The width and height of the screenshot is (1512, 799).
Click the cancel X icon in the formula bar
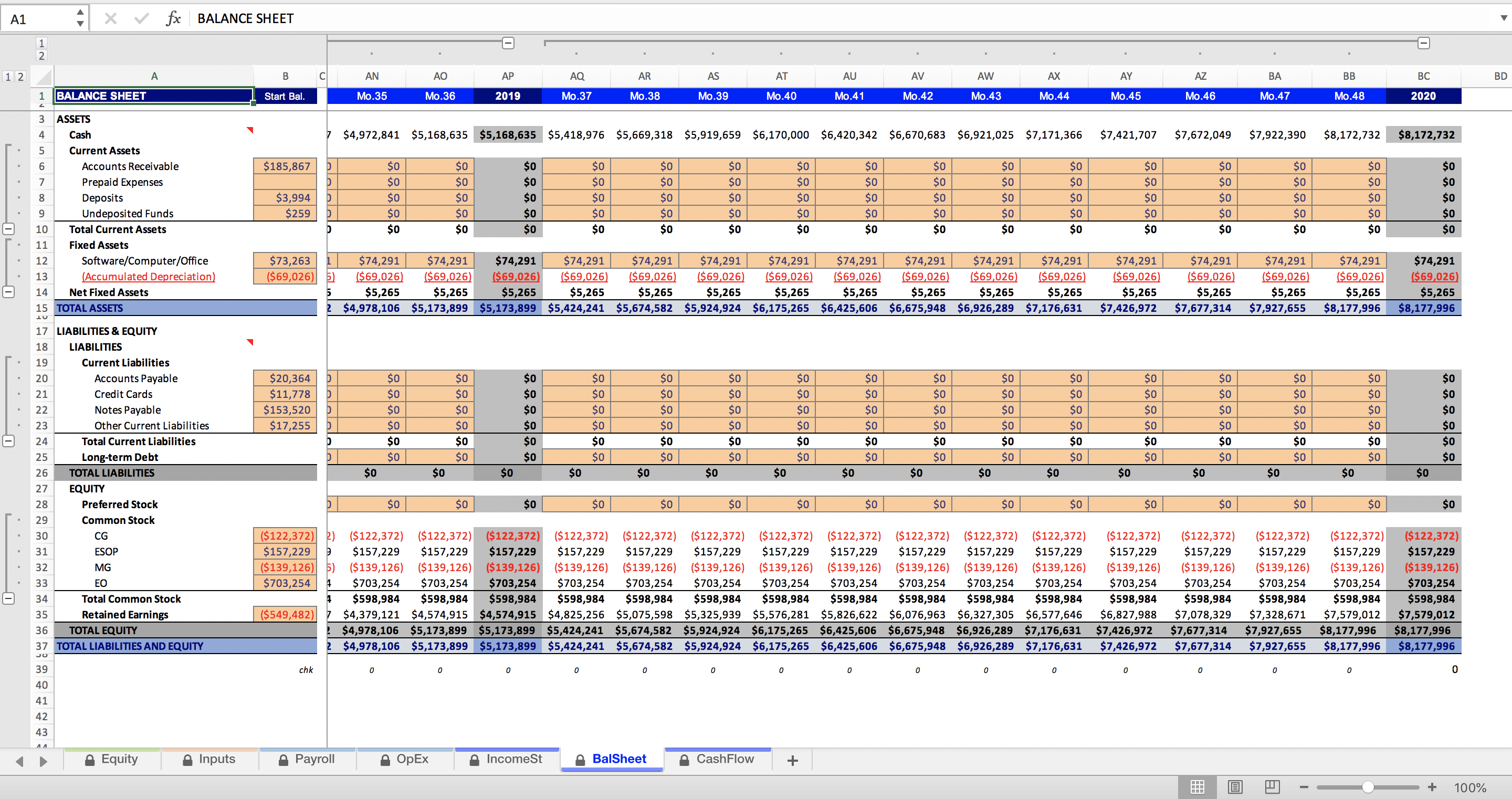coord(110,18)
